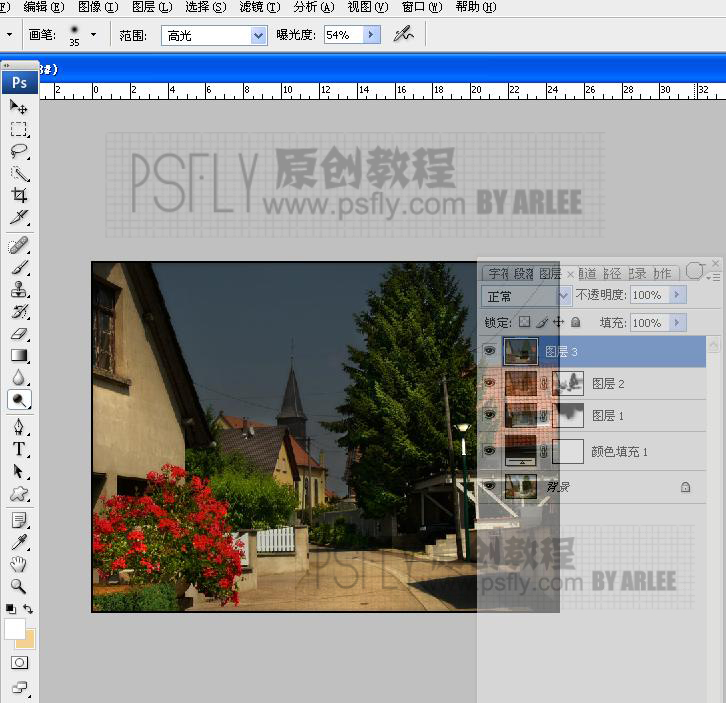Select the Hand tool
Viewport: 726px width, 703px height.
[19, 564]
